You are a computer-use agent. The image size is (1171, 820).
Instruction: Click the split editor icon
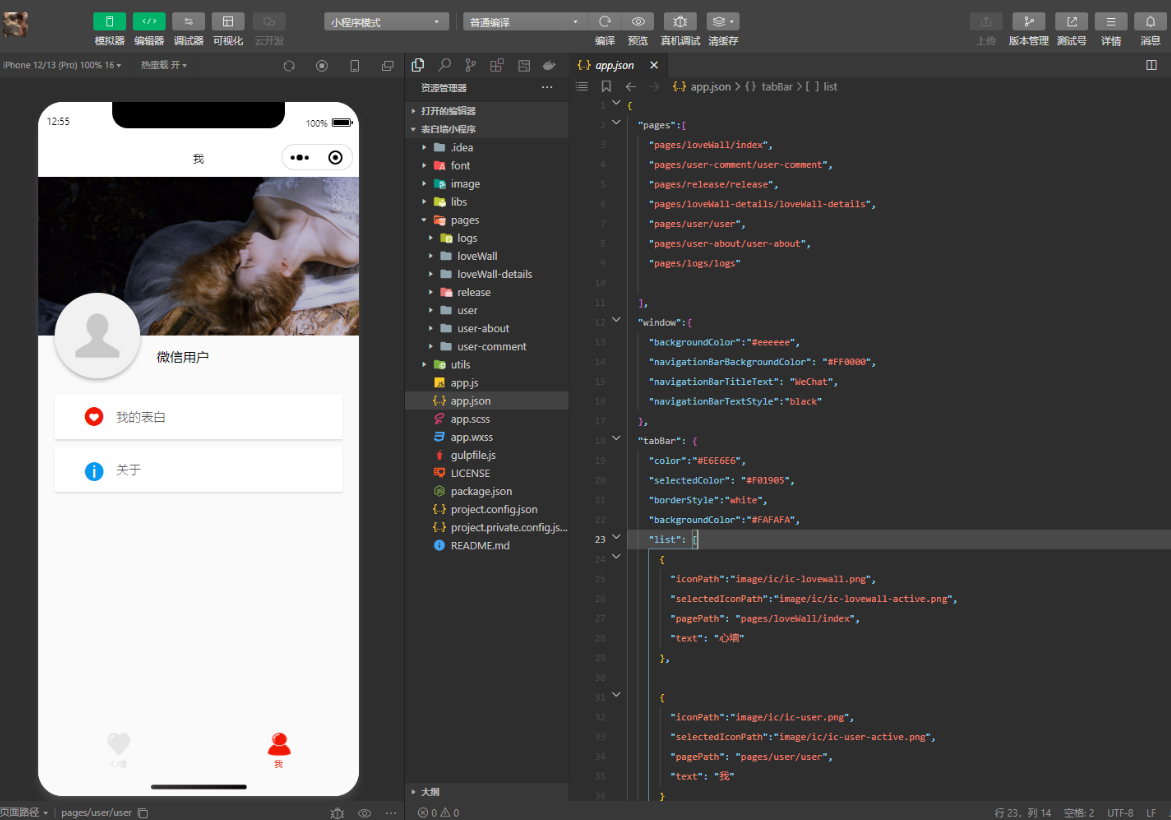(1150, 65)
